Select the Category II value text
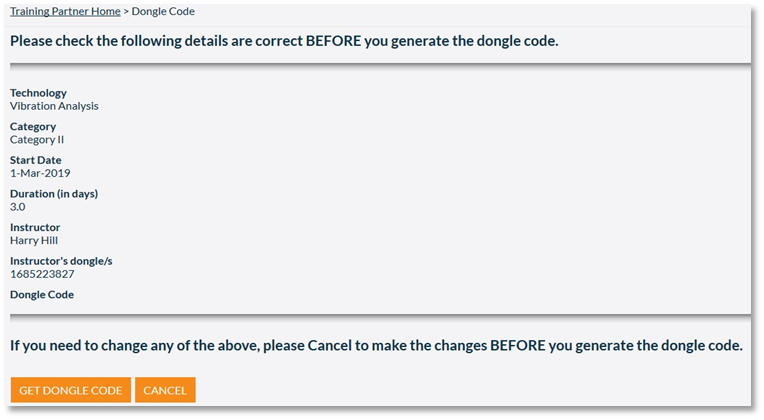The height and width of the screenshot is (420, 764). (37, 139)
